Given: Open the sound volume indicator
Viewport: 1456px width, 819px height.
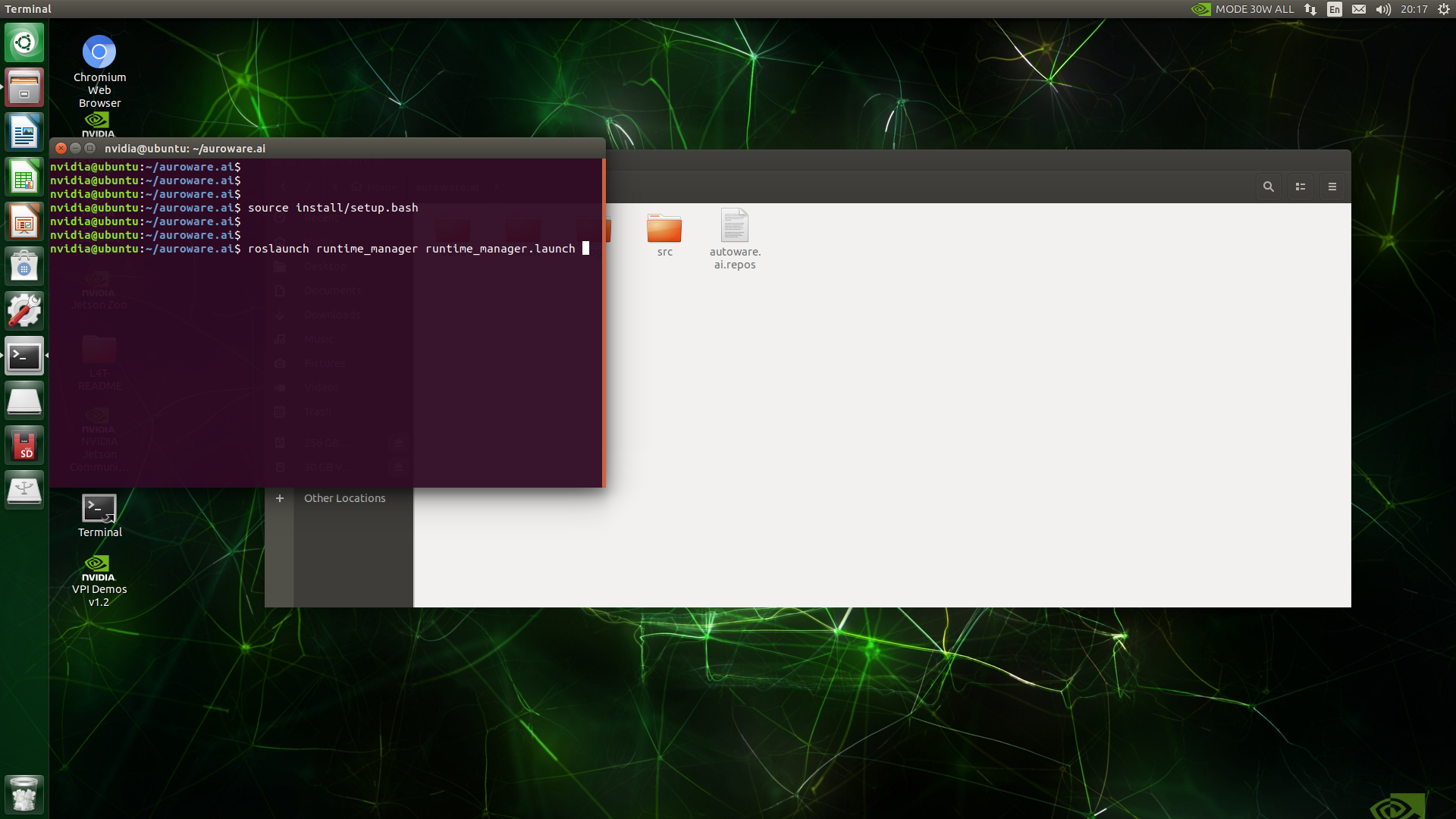Looking at the screenshot, I should pyautogui.click(x=1383, y=9).
